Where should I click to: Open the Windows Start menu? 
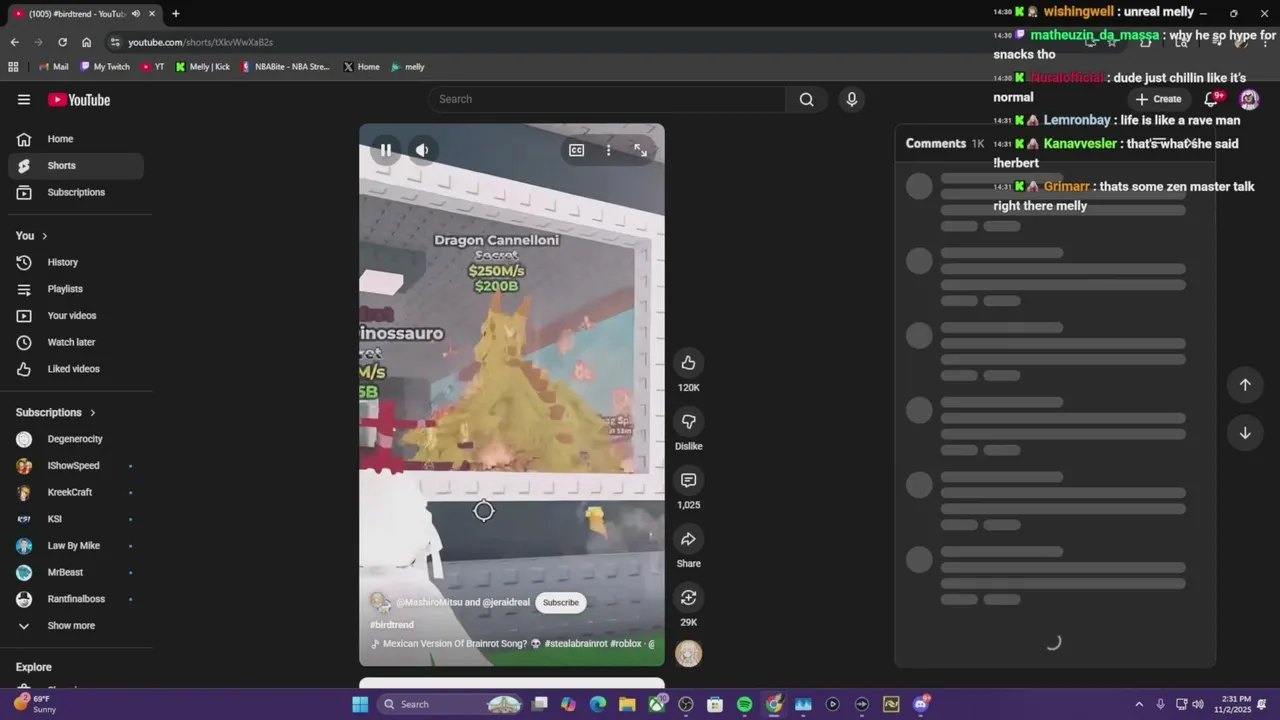tap(360, 704)
